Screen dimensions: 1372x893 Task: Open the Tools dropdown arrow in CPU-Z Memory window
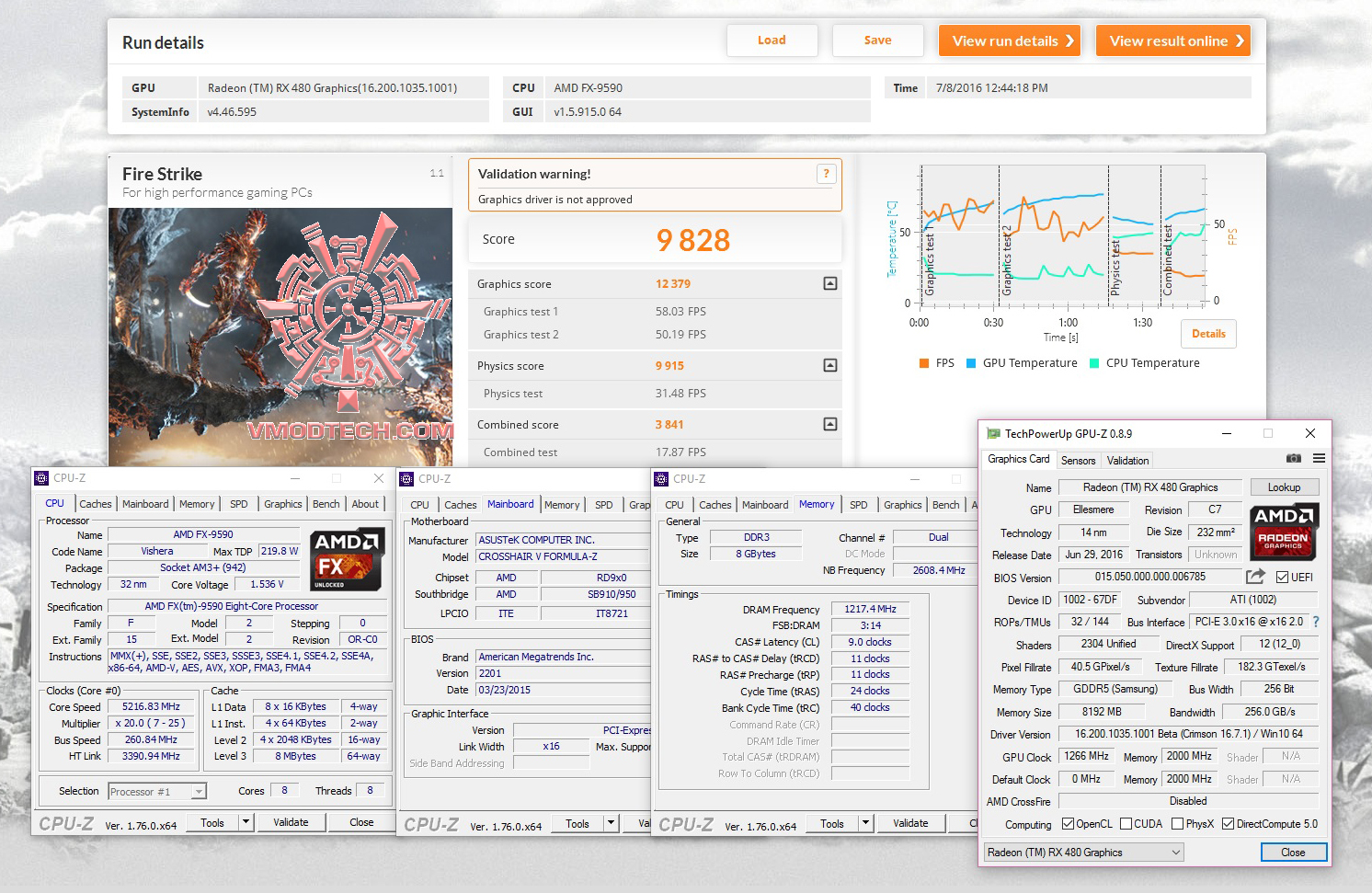pos(865,823)
